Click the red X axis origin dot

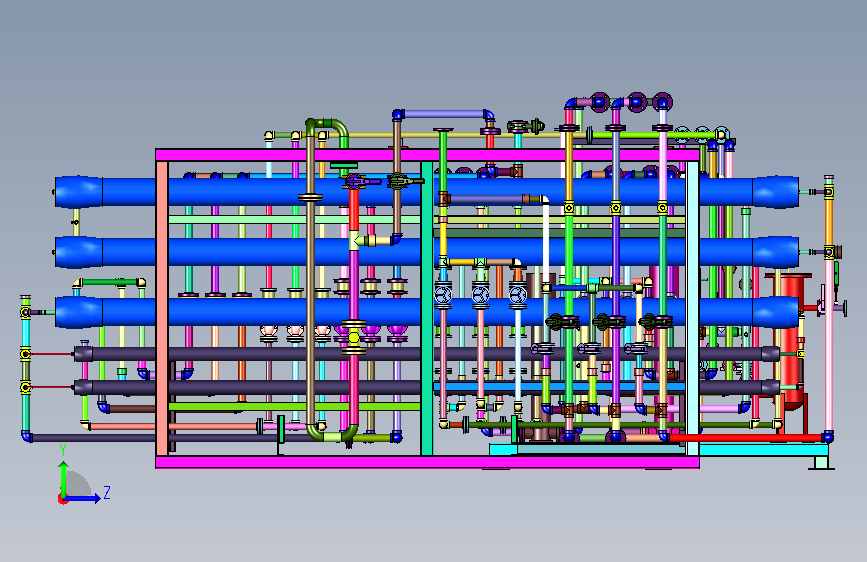click(x=62, y=499)
